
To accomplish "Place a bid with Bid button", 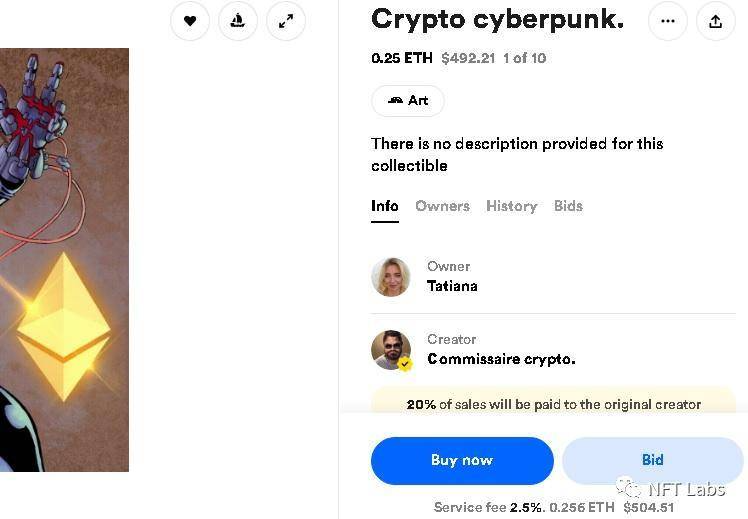I will tap(652, 459).
